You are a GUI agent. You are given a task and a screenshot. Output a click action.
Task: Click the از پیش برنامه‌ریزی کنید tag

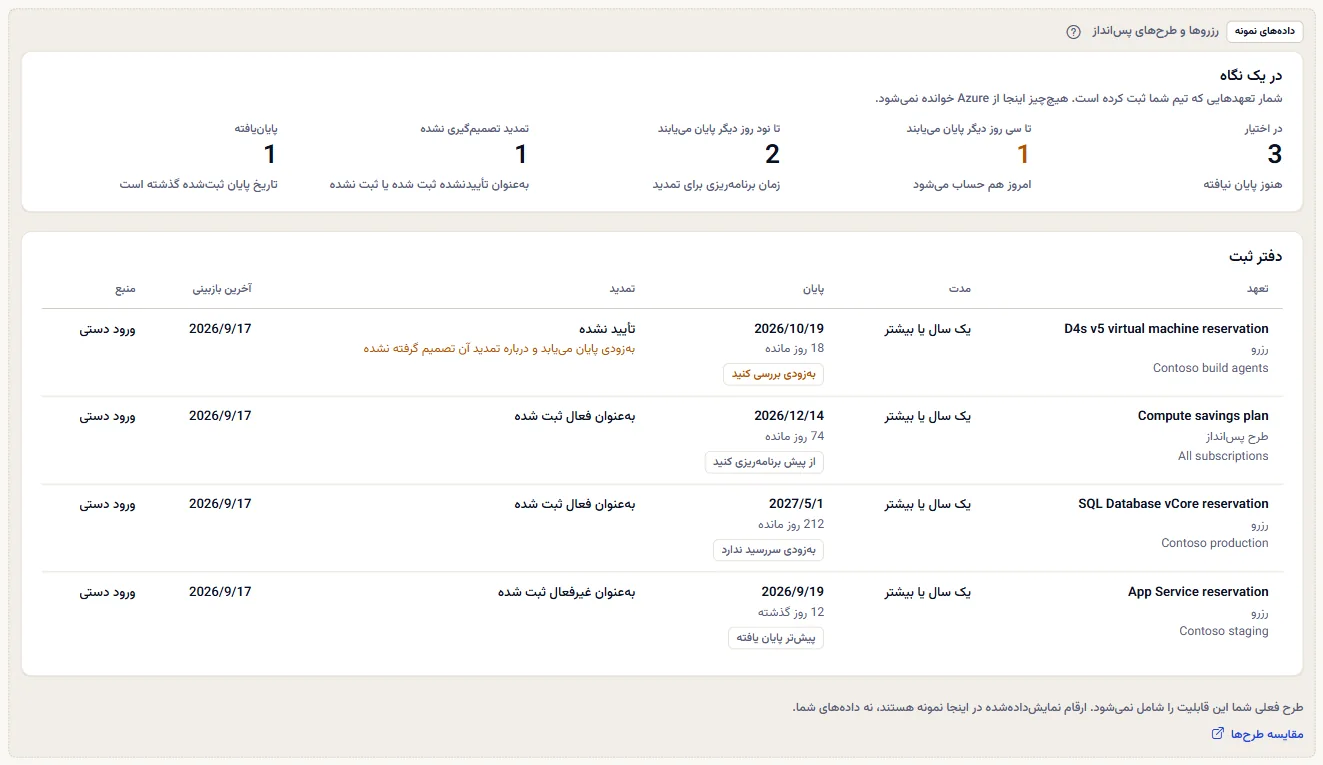765,462
